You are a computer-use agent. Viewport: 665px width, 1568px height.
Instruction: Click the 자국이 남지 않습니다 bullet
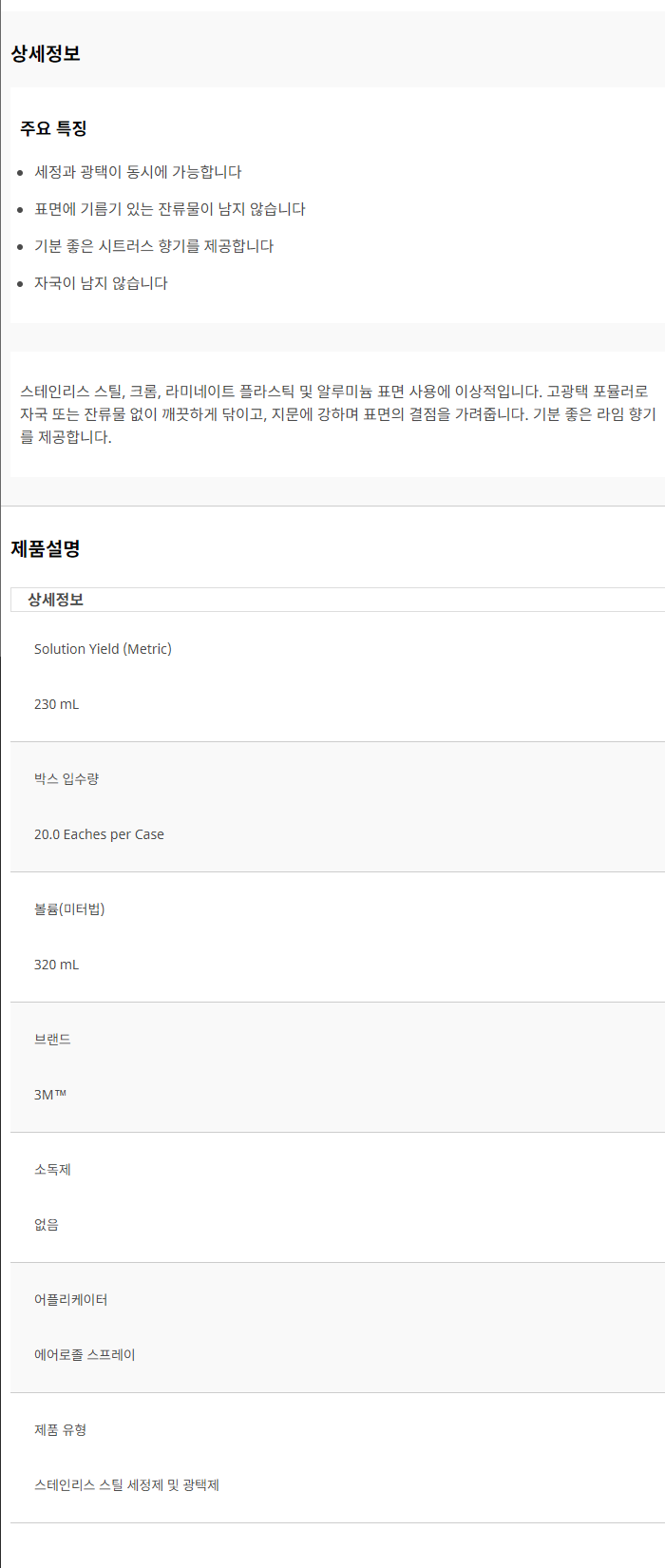pos(101,283)
